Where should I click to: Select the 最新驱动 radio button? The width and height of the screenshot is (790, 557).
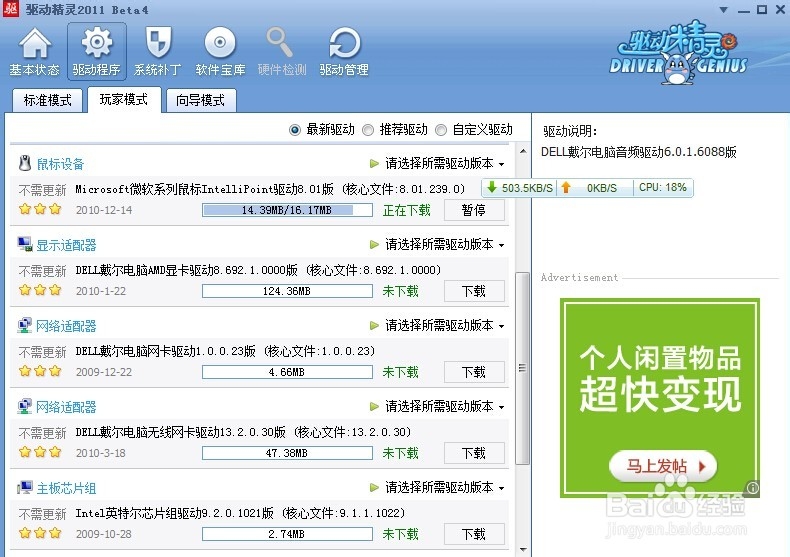(x=295, y=130)
